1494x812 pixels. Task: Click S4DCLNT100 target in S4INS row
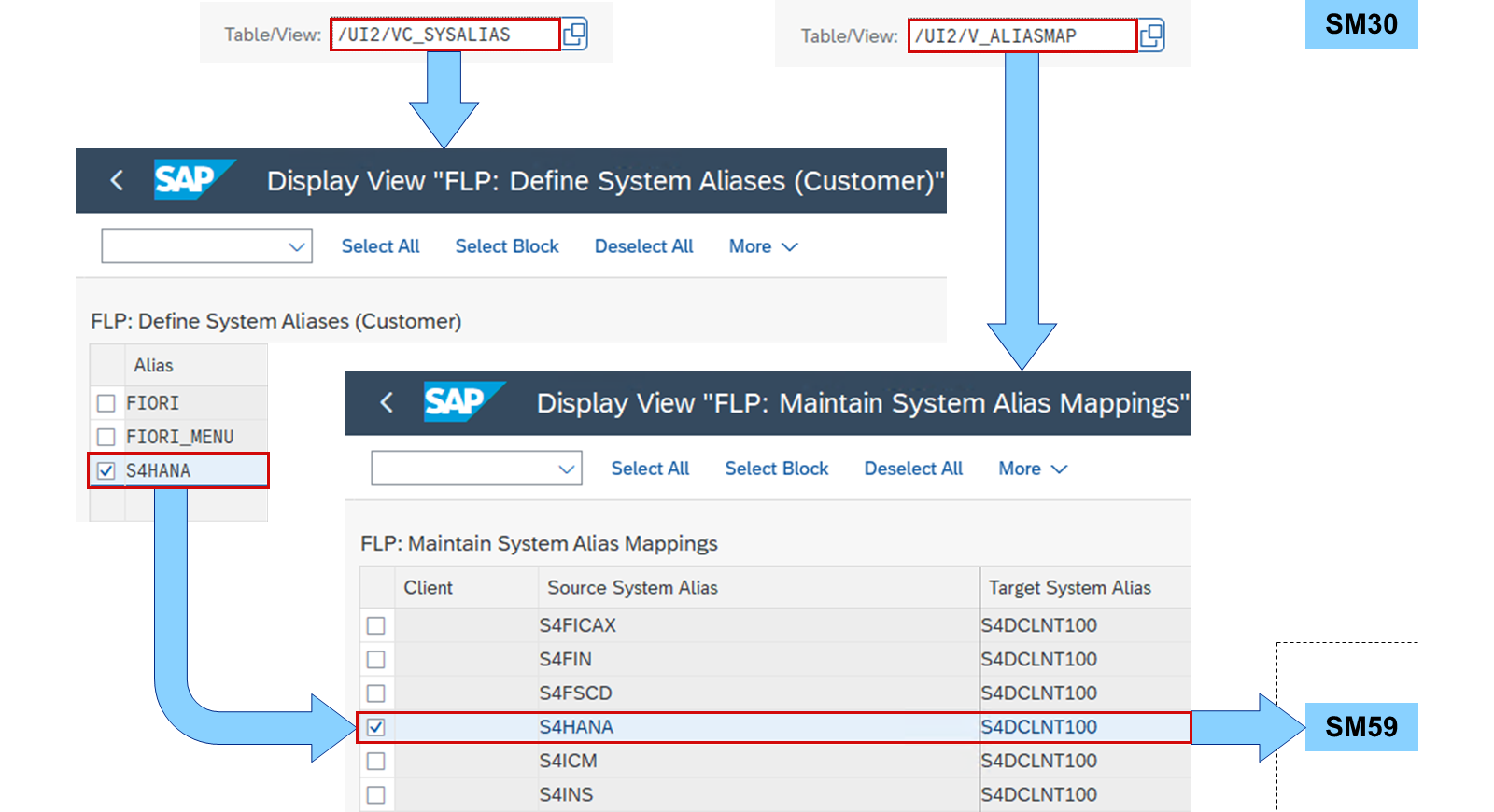tap(1085, 795)
